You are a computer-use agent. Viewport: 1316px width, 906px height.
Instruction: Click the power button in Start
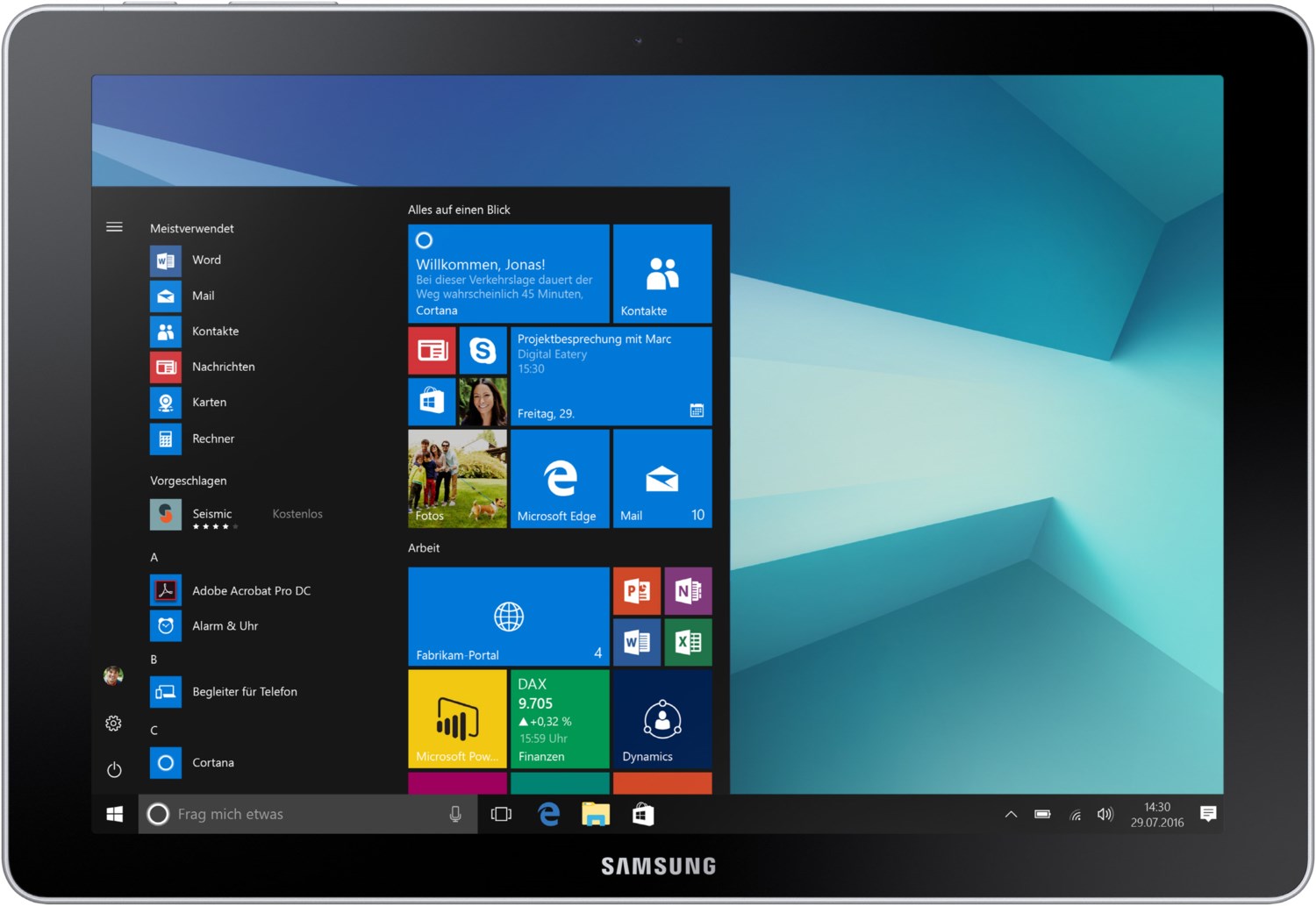114,770
